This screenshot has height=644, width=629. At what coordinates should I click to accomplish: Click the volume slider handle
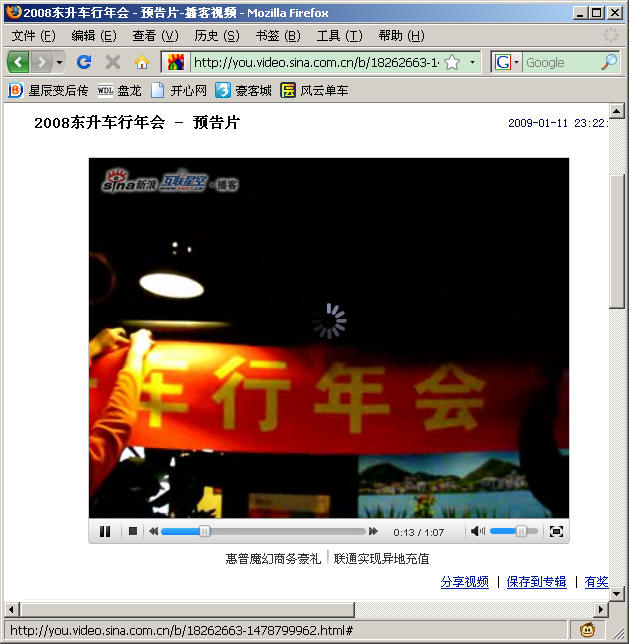(x=521, y=531)
